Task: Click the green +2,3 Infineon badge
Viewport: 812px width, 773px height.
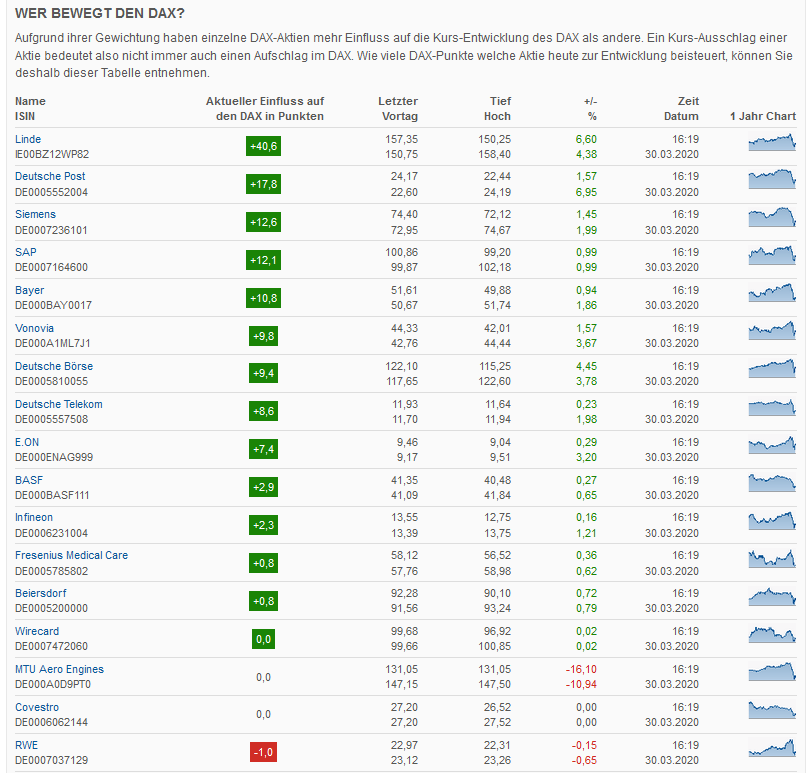Action: click(x=264, y=525)
